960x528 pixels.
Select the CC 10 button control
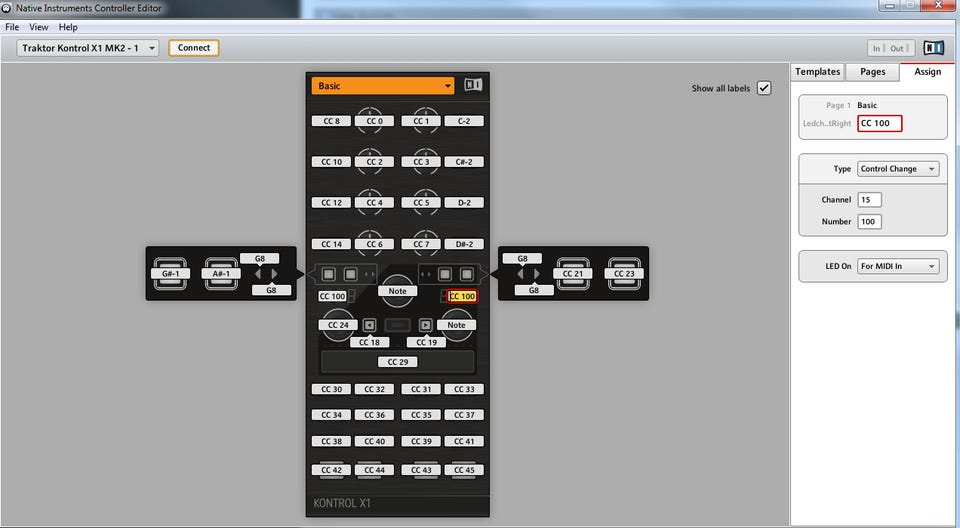[331, 162]
